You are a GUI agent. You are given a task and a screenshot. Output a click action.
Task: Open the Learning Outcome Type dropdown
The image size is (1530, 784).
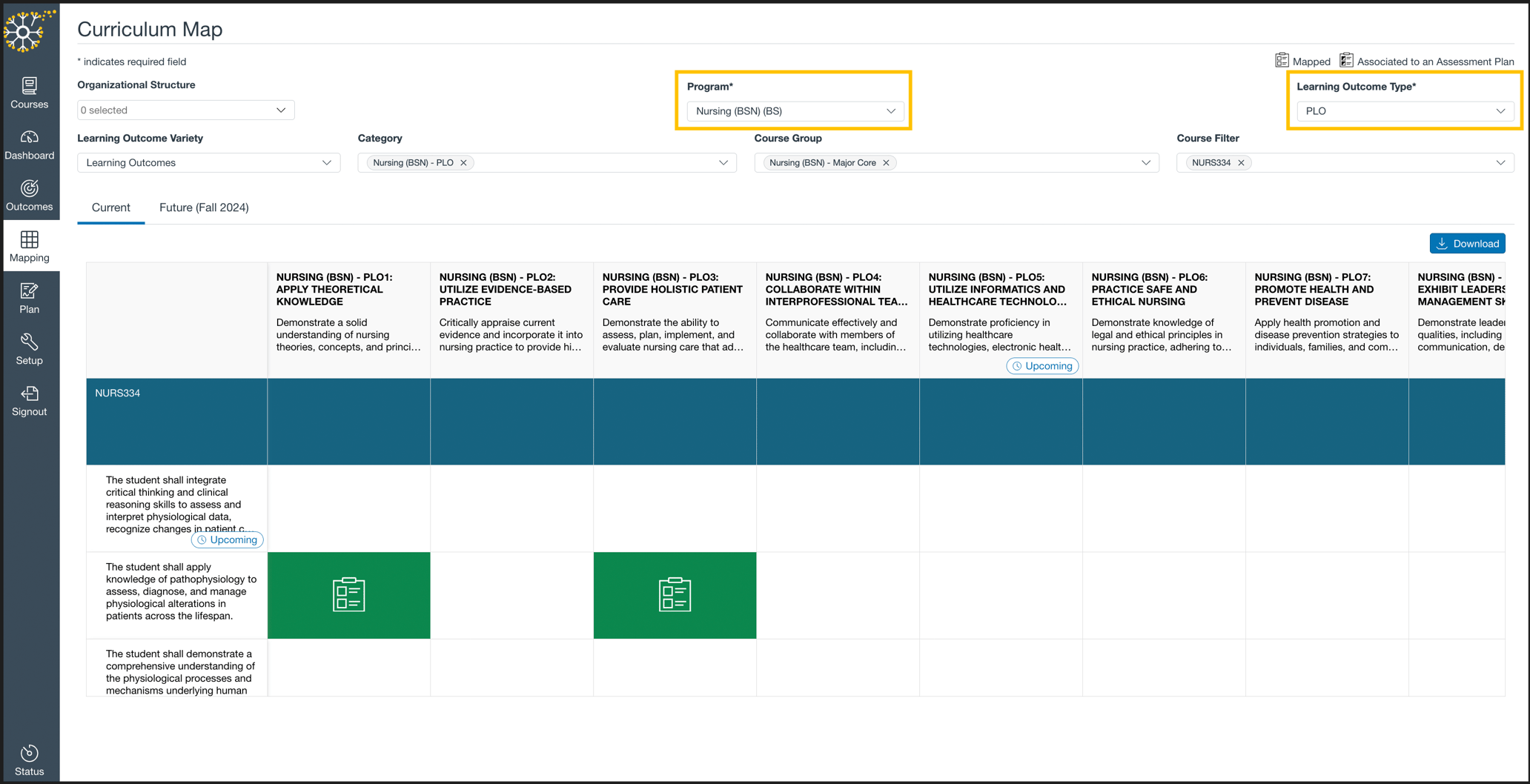pyautogui.click(x=1404, y=110)
